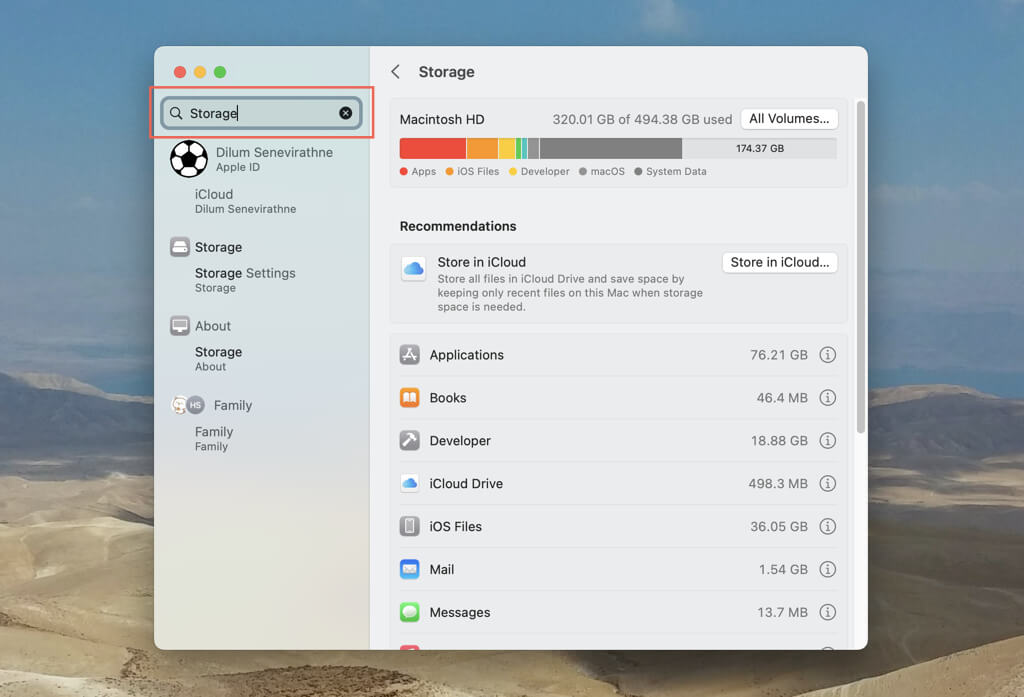Screen dimensions: 1024x697
Task: Click the About display icon
Action: coord(180,325)
